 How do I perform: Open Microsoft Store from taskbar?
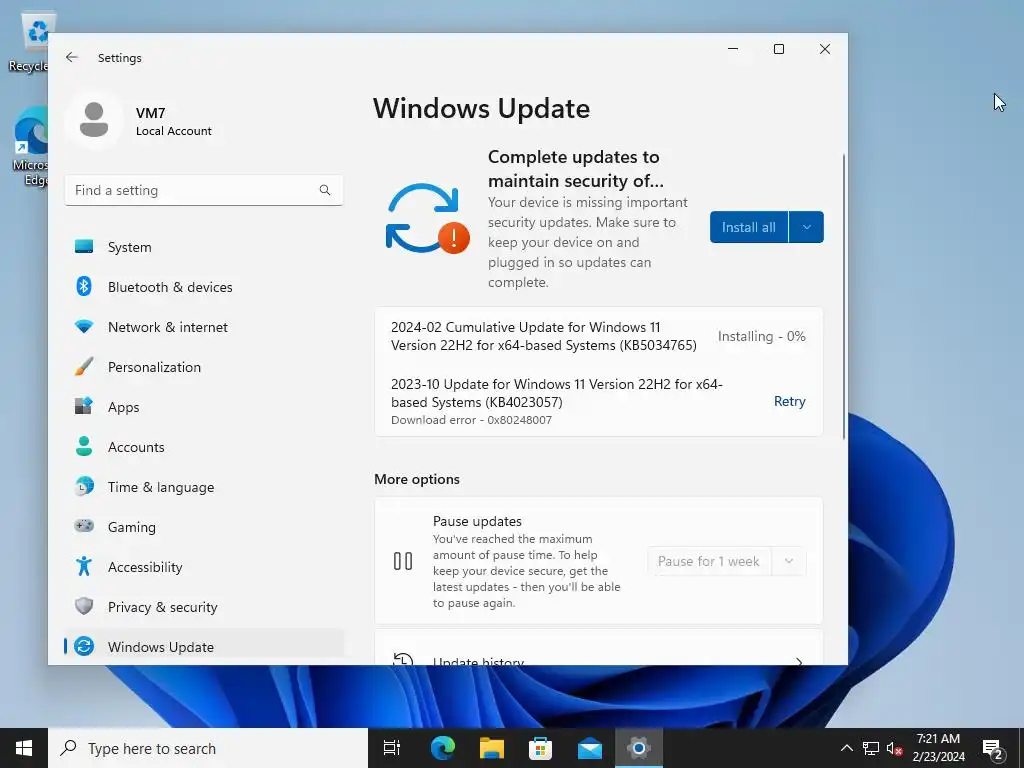coord(541,748)
